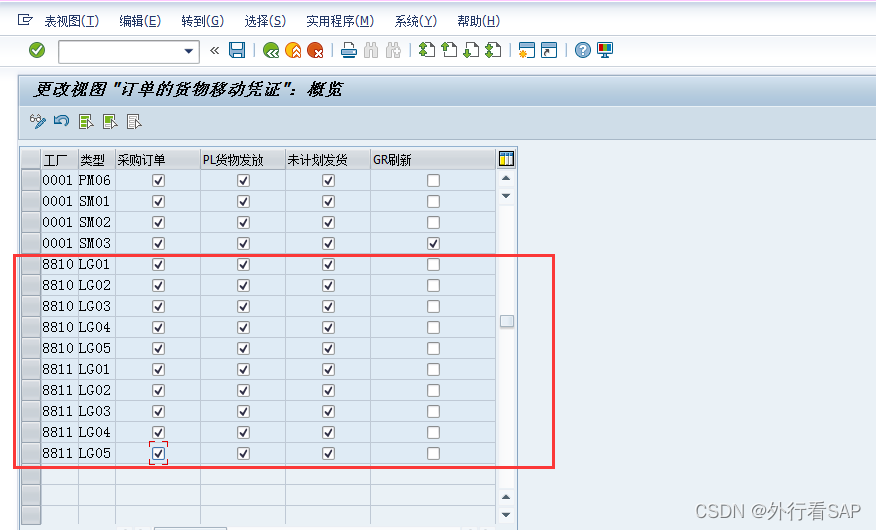Select row selector for 8811 LG03

click(x=31, y=412)
